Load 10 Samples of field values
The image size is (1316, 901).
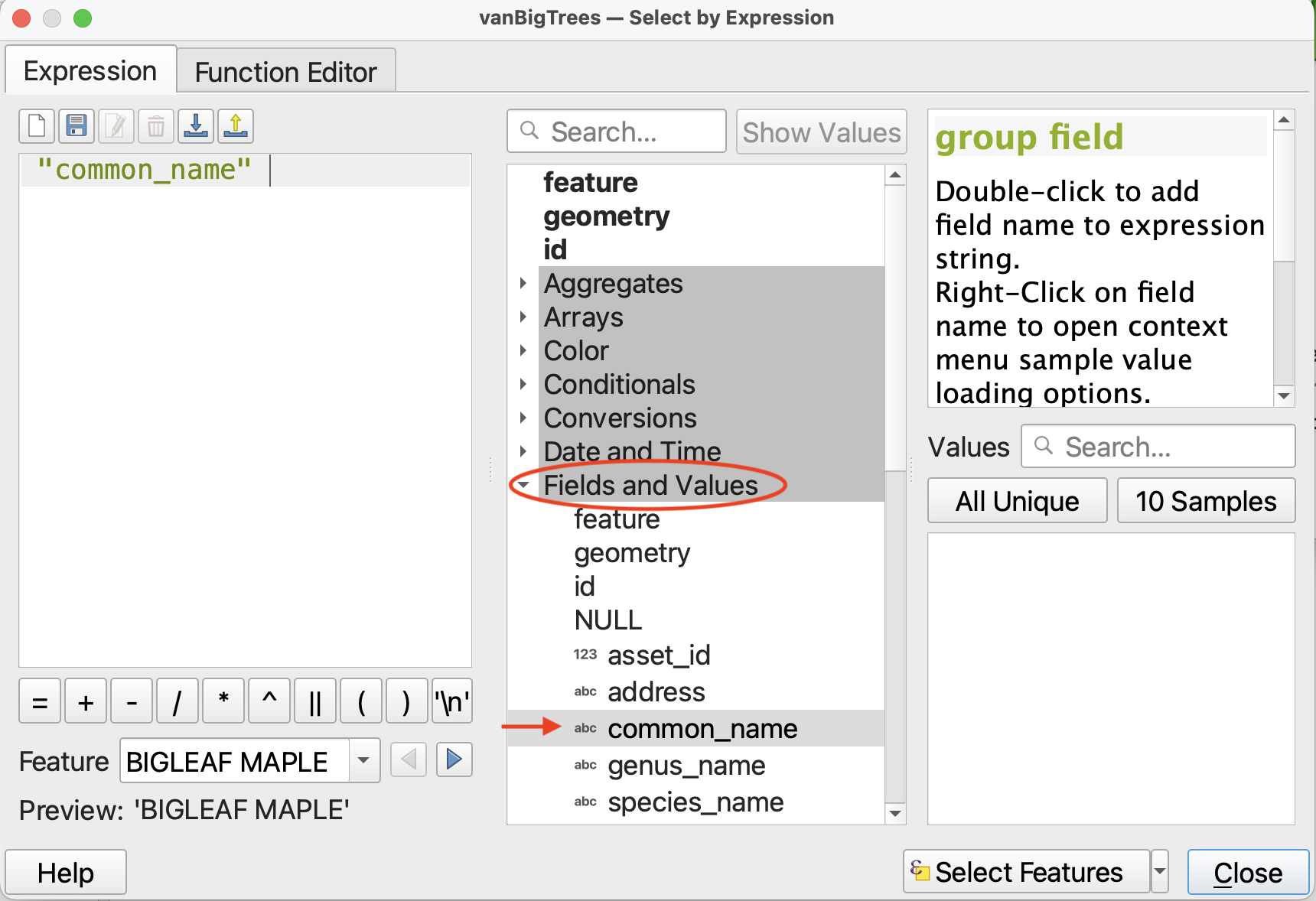click(x=1206, y=501)
